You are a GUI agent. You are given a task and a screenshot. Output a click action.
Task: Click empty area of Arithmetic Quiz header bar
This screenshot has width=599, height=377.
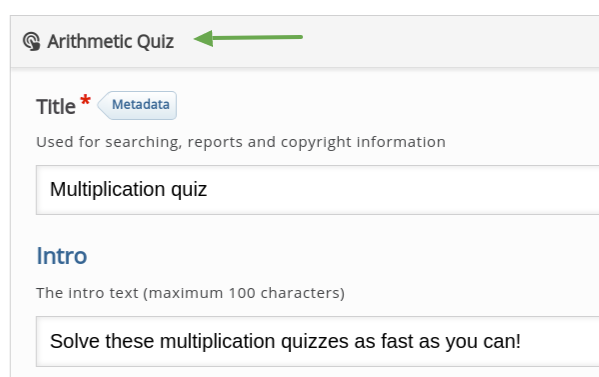coord(439,41)
